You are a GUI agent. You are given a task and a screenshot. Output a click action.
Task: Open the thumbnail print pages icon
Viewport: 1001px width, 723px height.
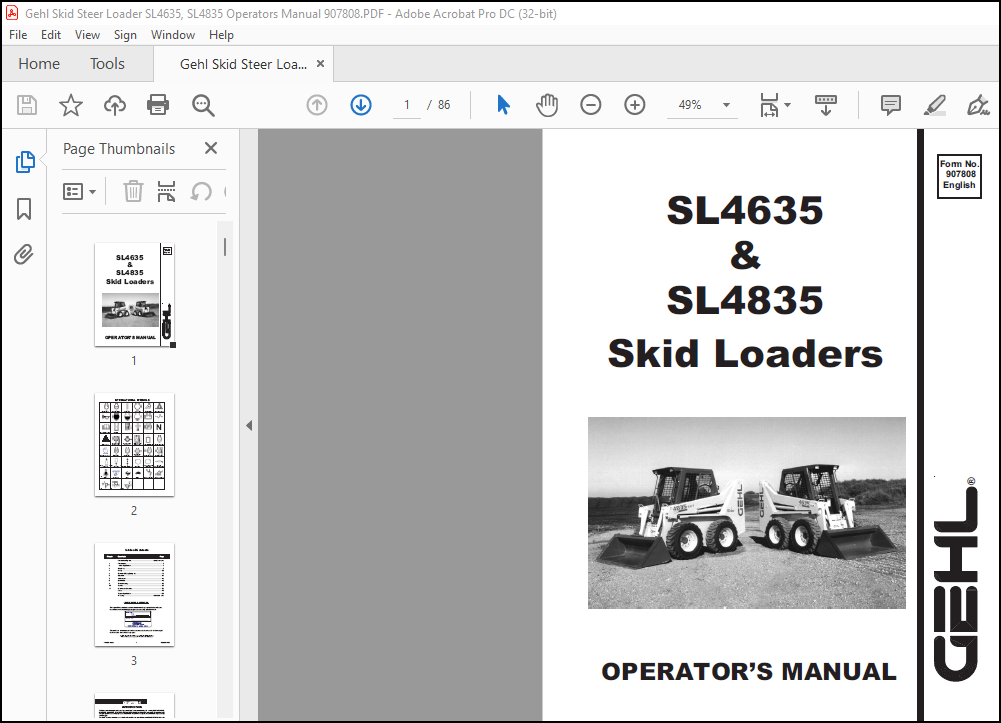166,191
